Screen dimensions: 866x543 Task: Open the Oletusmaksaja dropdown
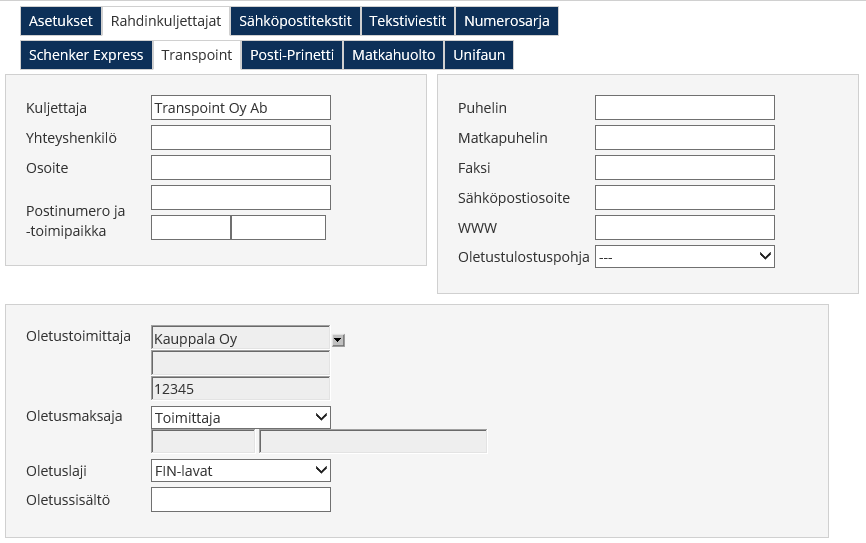pos(240,417)
